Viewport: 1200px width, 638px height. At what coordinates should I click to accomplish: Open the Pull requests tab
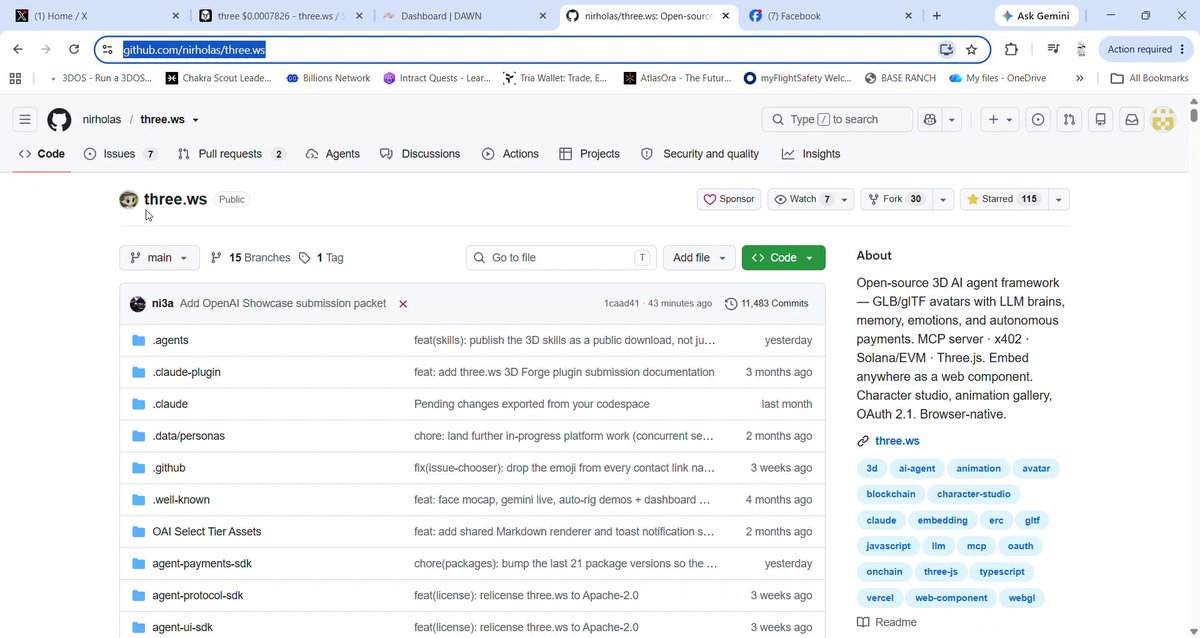coord(231,154)
